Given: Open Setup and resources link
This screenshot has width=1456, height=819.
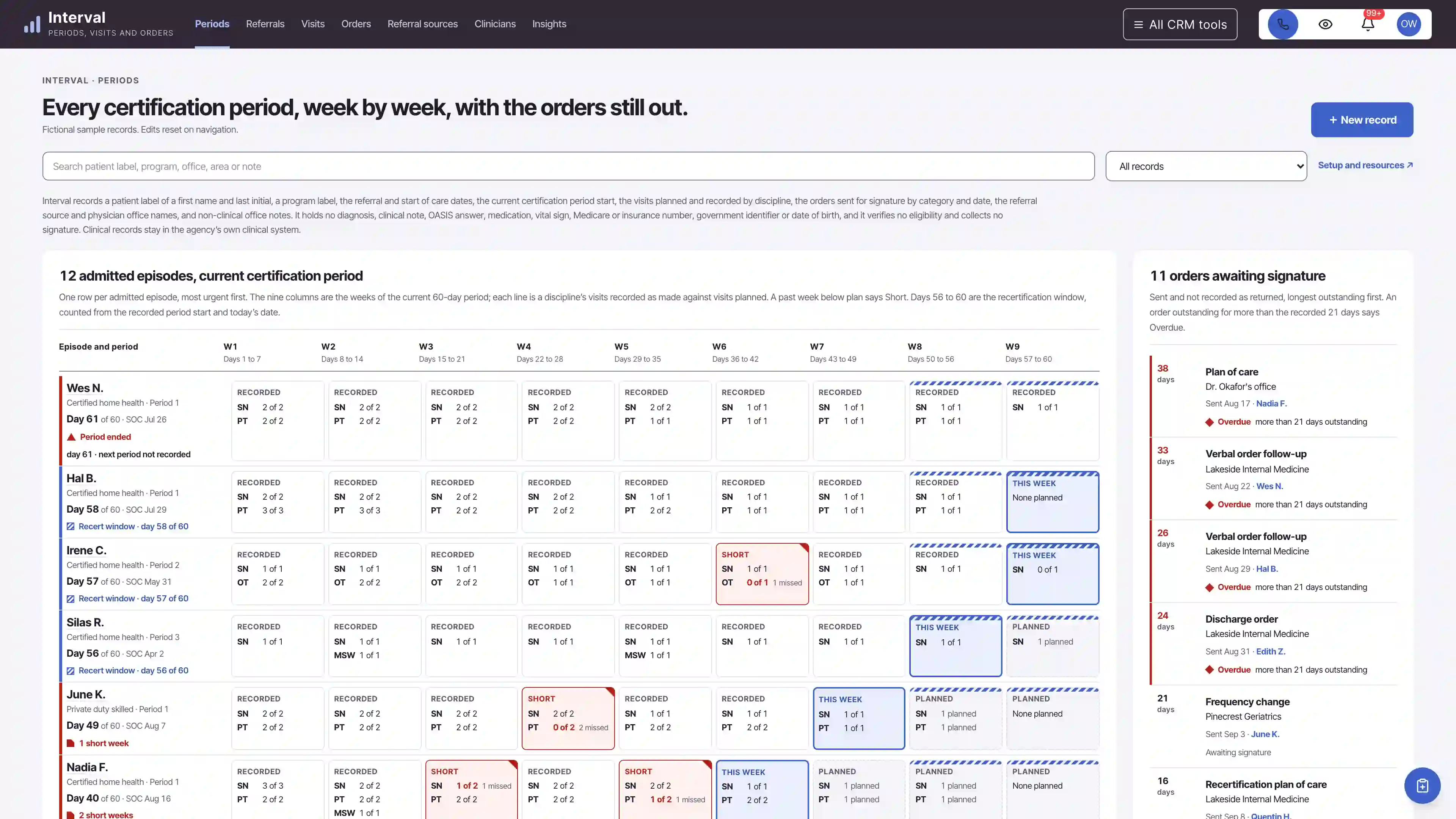Looking at the screenshot, I should click(x=1365, y=165).
